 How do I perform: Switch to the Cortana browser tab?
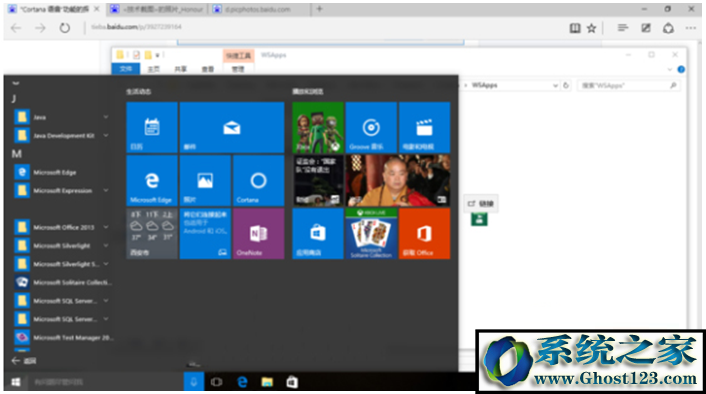pos(54,9)
